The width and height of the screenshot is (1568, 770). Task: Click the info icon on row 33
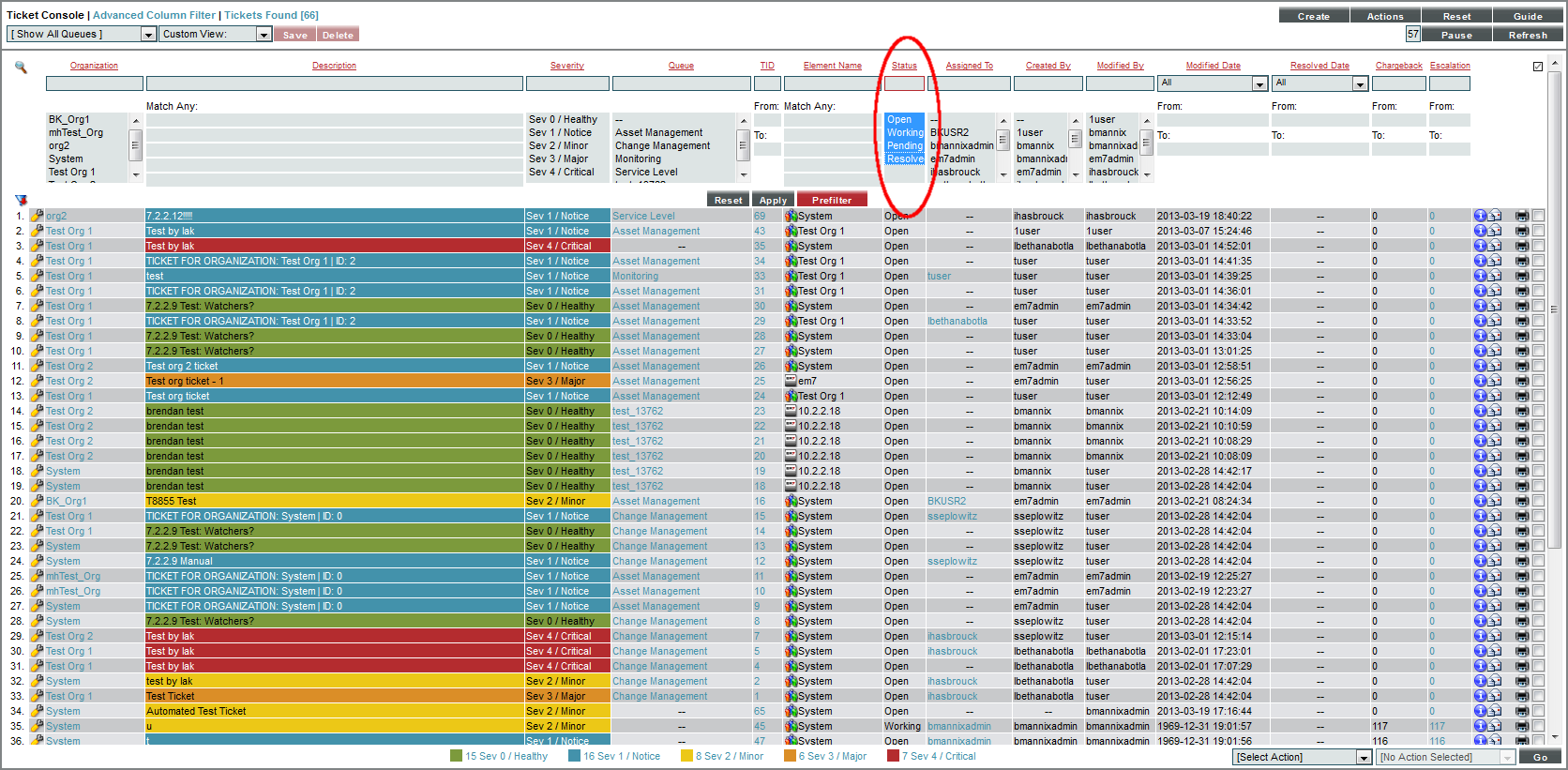[1480, 696]
